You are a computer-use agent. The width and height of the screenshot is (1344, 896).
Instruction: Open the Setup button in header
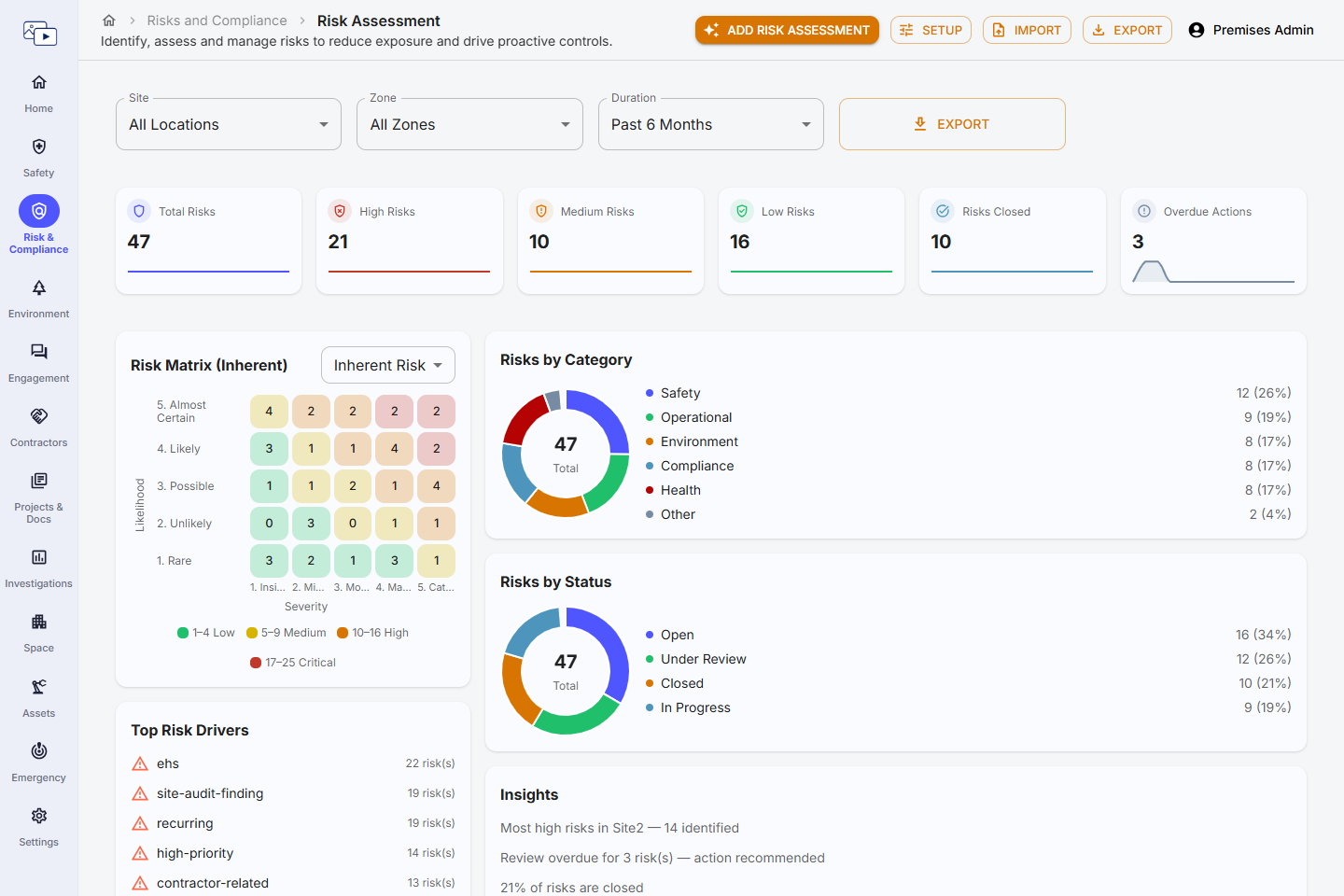point(931,30)
